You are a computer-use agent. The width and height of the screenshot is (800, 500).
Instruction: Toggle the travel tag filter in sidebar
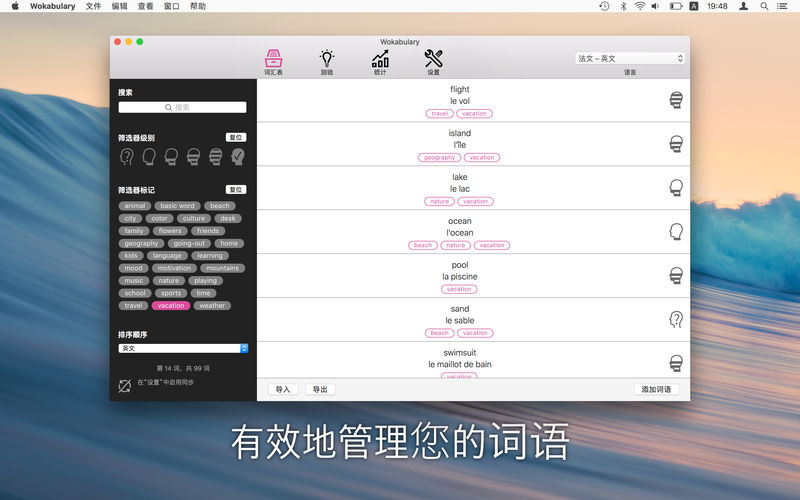click(133, 306)
